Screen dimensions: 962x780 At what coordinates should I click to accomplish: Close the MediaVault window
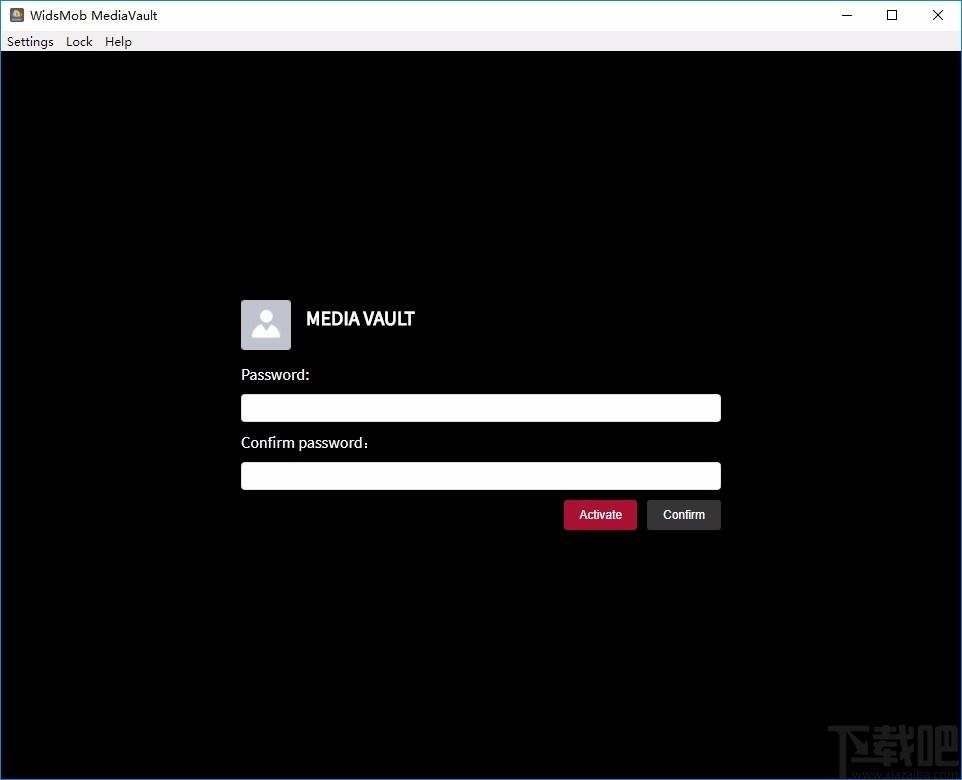(937, 15)
